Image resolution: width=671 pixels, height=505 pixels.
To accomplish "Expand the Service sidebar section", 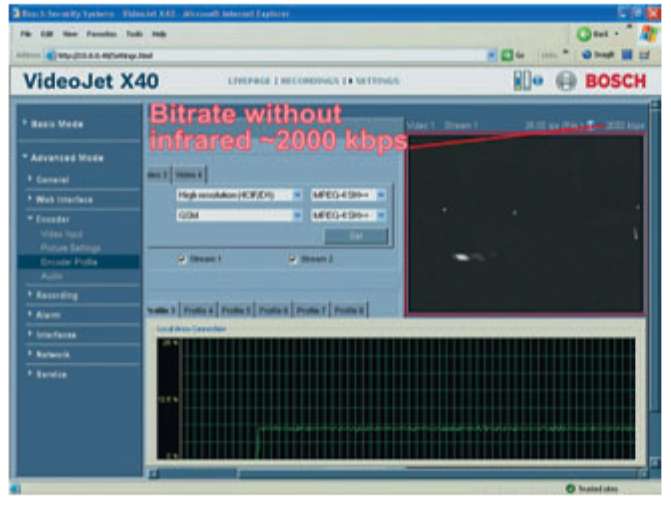I will tap(51, 374).
